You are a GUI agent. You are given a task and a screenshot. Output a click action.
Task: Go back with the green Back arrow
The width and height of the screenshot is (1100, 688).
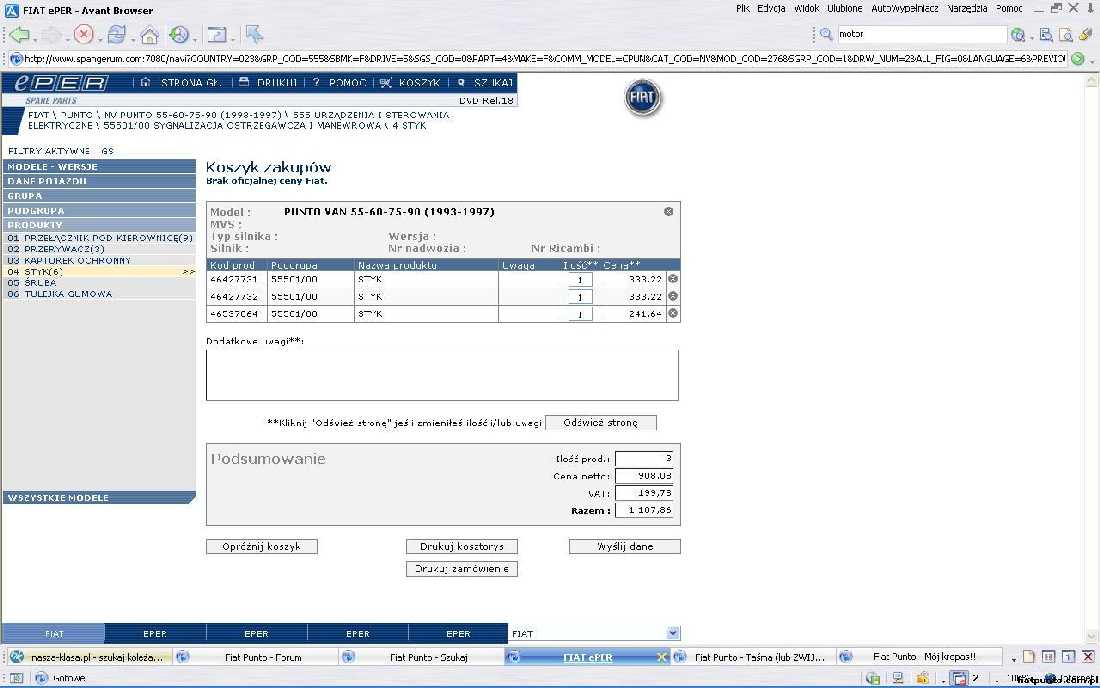click(19, 34)
